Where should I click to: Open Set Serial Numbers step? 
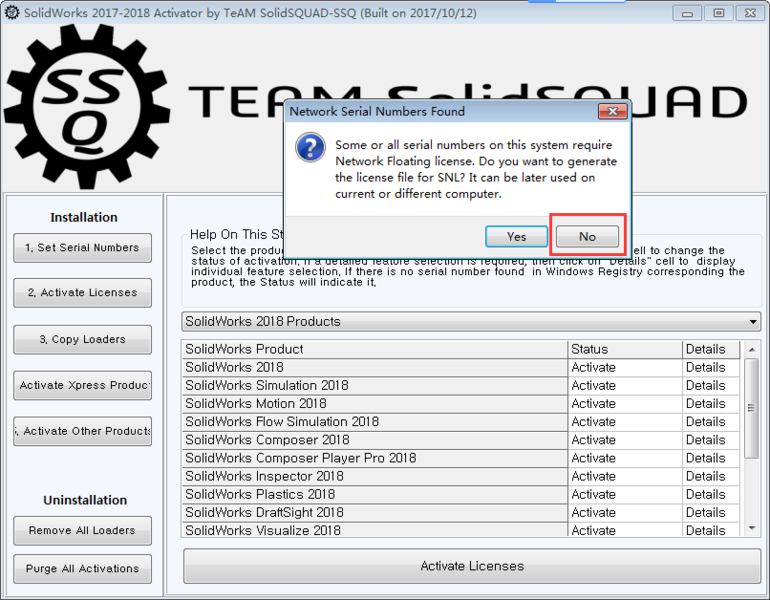pos(82,248)
